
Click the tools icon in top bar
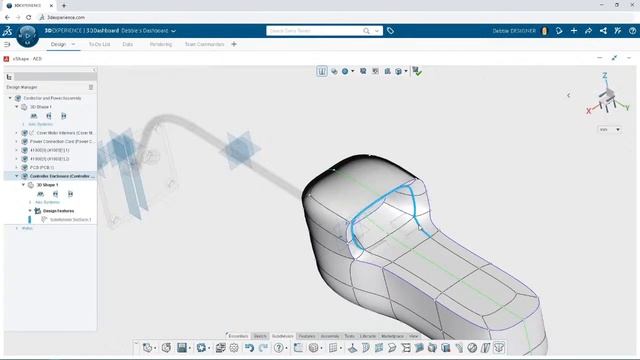618,31
